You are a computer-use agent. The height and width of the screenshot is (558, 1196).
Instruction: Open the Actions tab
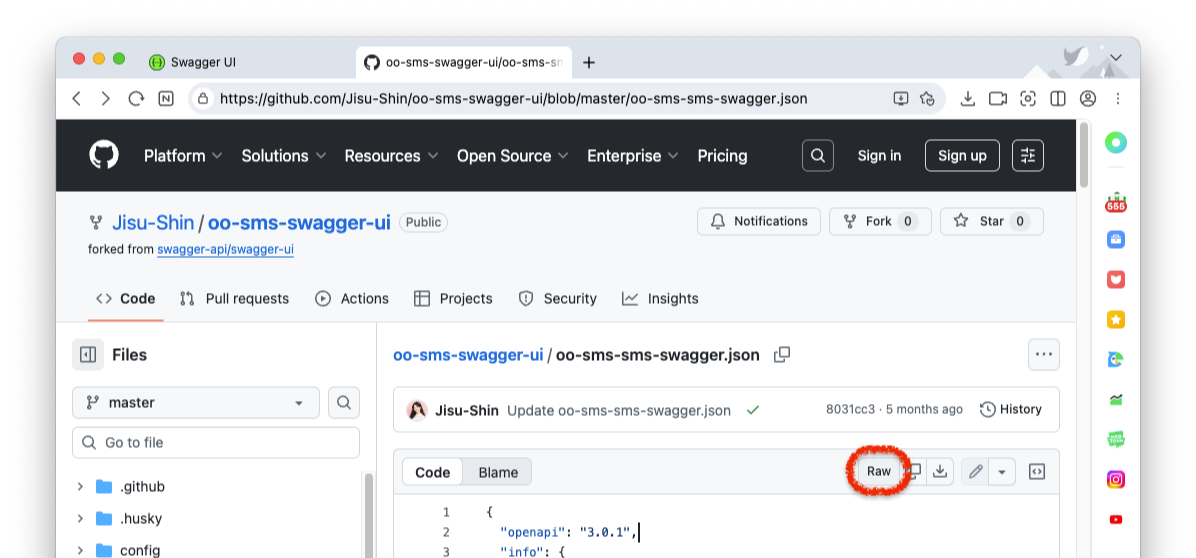click(x=352, y=299)
